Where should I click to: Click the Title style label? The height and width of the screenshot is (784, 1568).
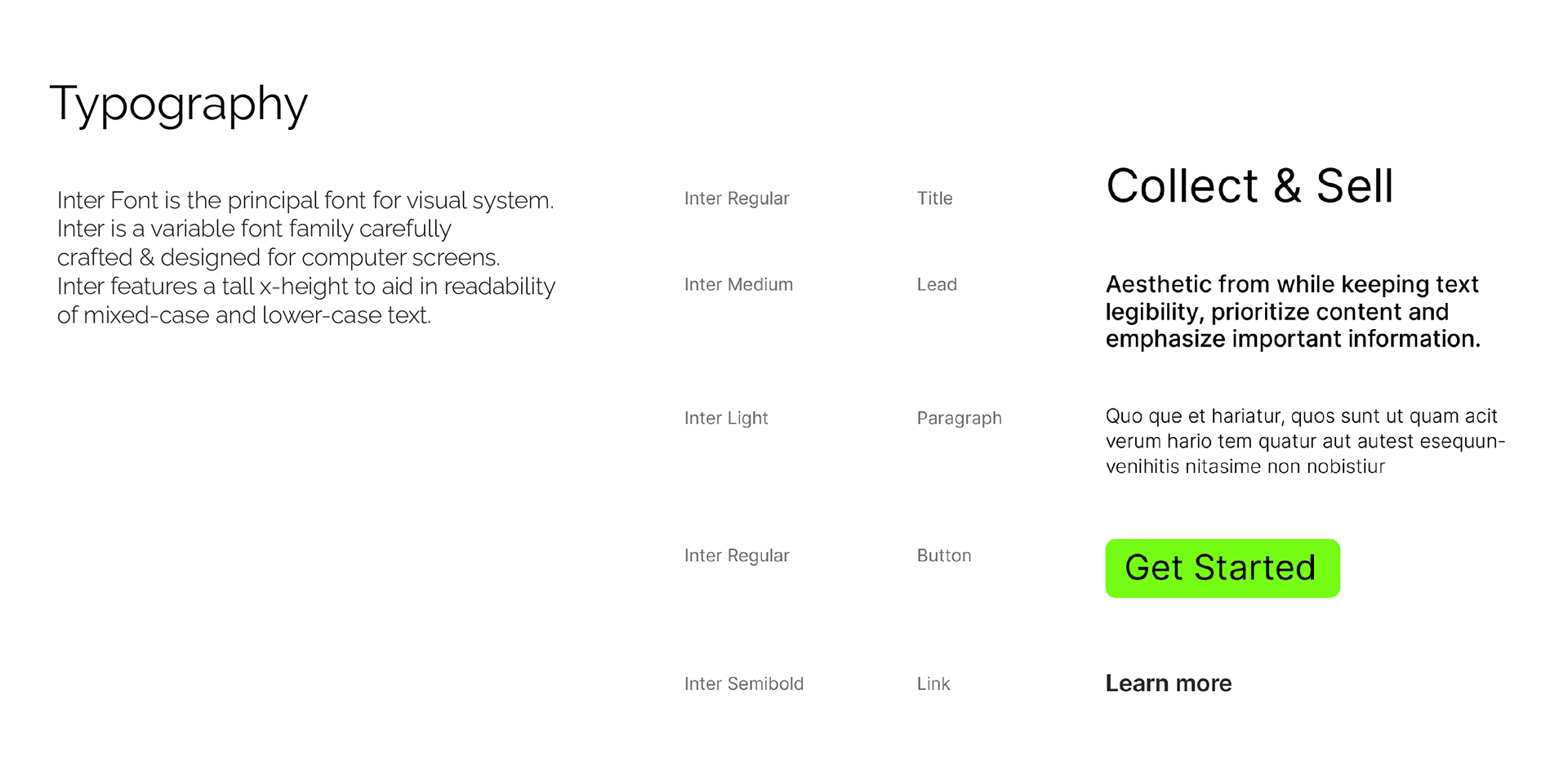tap(934, 198)
